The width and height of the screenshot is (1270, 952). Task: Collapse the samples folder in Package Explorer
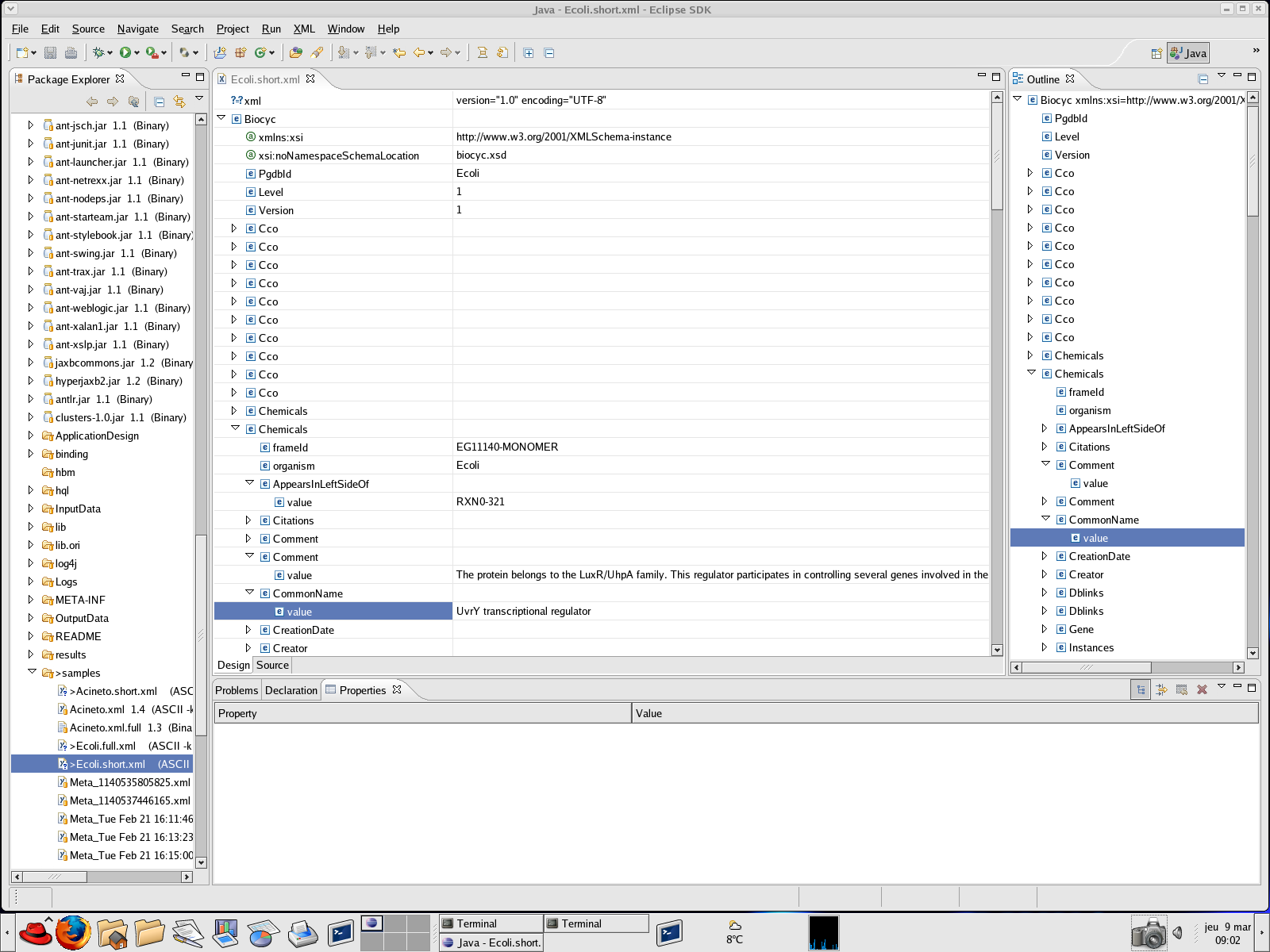[x=33, y=672]
